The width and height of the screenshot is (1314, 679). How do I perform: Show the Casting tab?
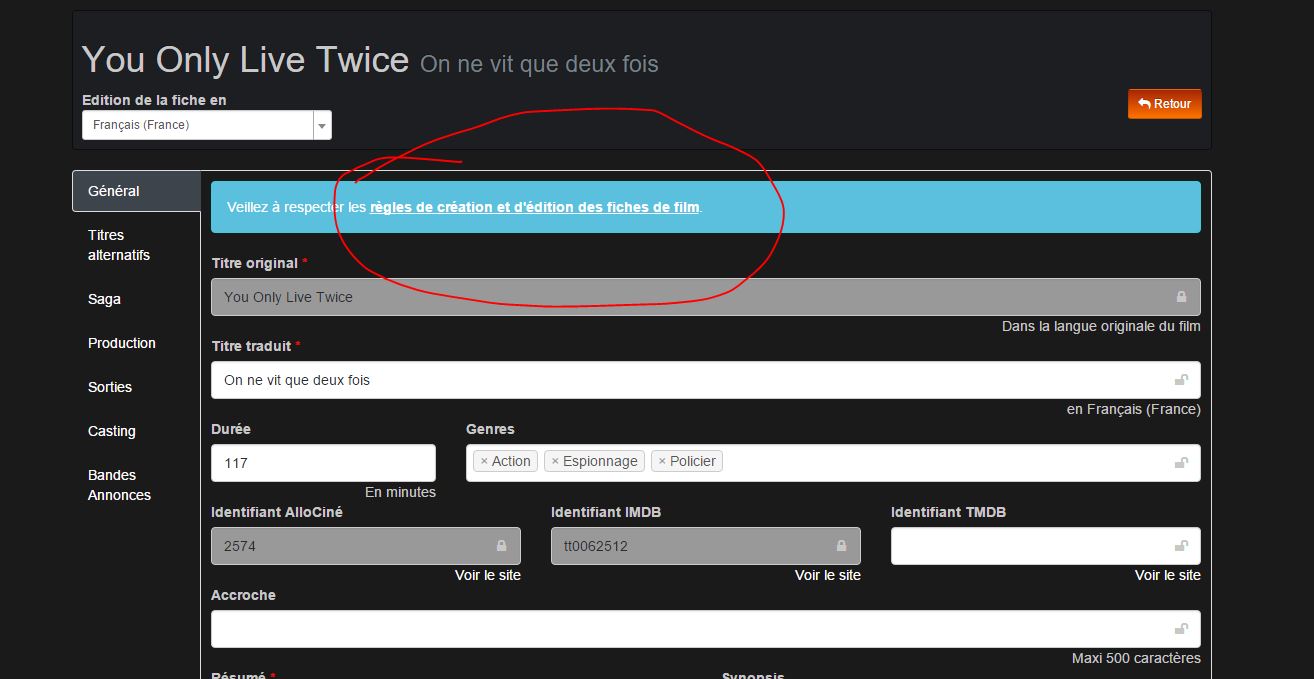point(136,431)
